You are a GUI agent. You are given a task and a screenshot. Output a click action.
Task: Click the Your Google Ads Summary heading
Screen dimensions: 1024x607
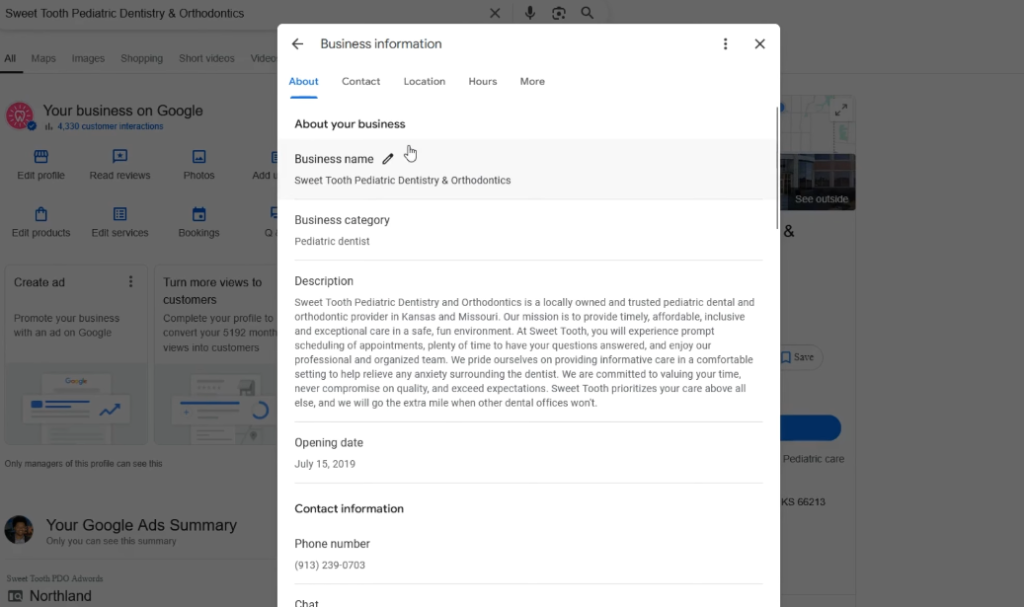coord(141,525)
